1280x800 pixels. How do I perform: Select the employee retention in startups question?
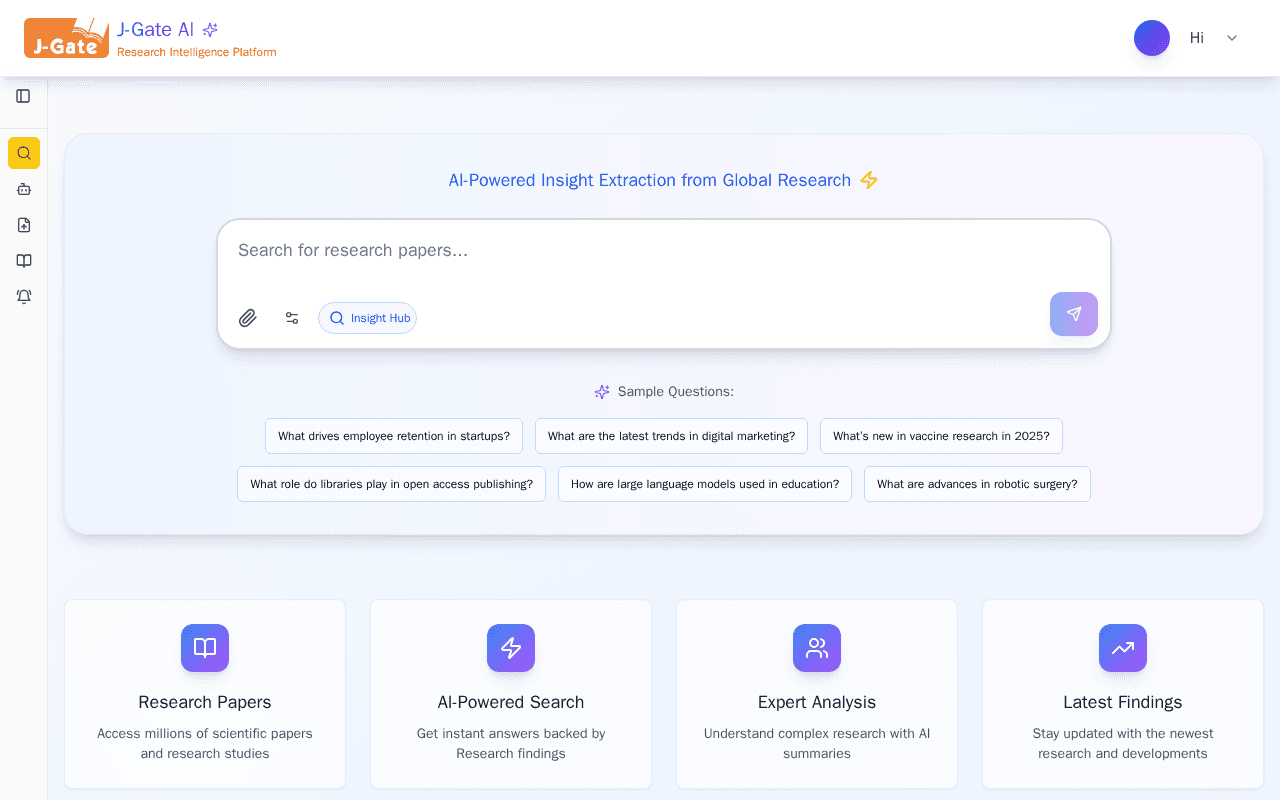tap(394, 436)
